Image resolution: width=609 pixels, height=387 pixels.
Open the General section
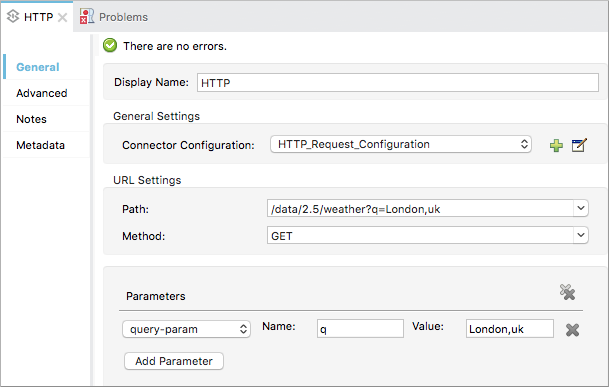38,67
